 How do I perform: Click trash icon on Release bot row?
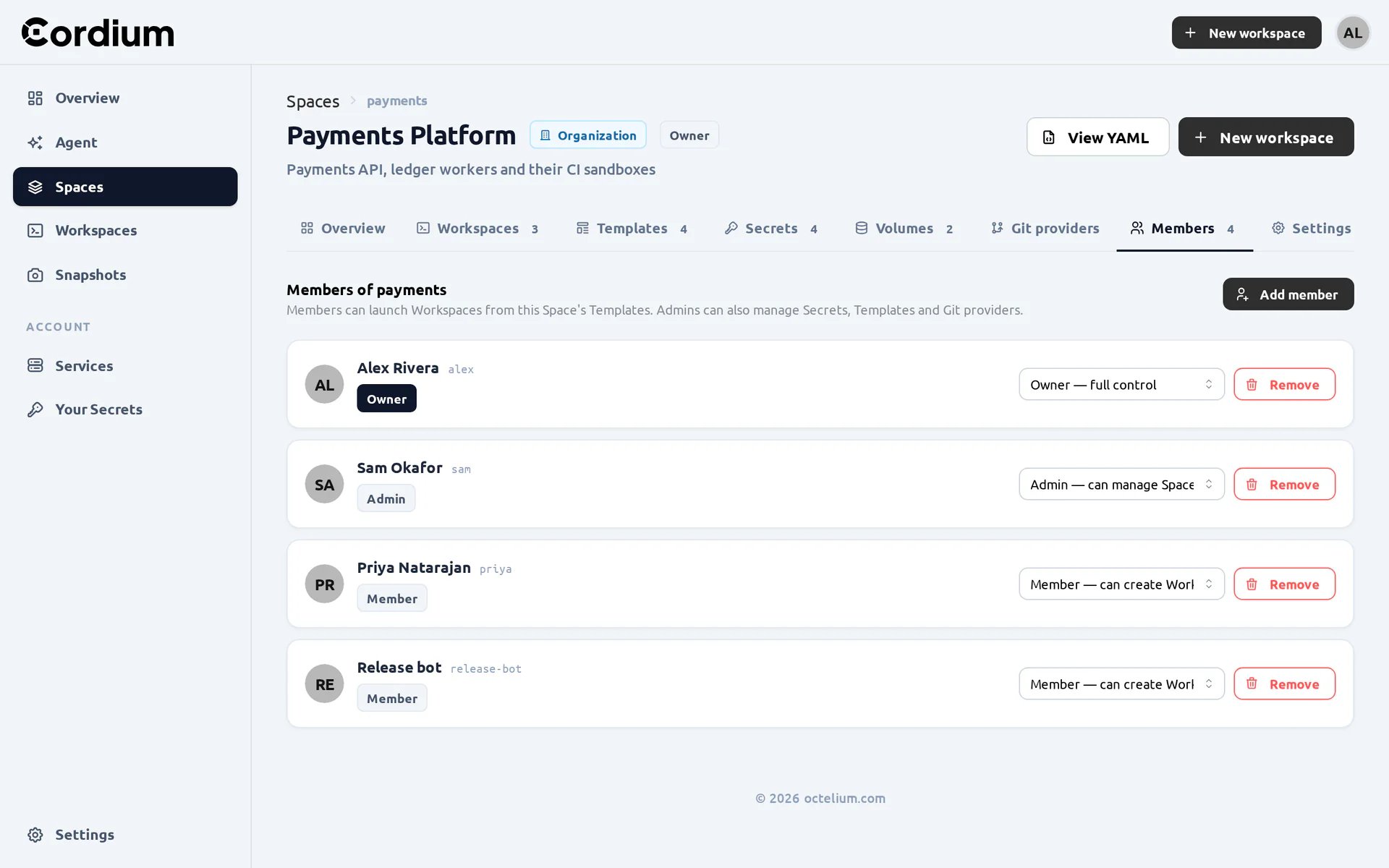point(1252,684)
